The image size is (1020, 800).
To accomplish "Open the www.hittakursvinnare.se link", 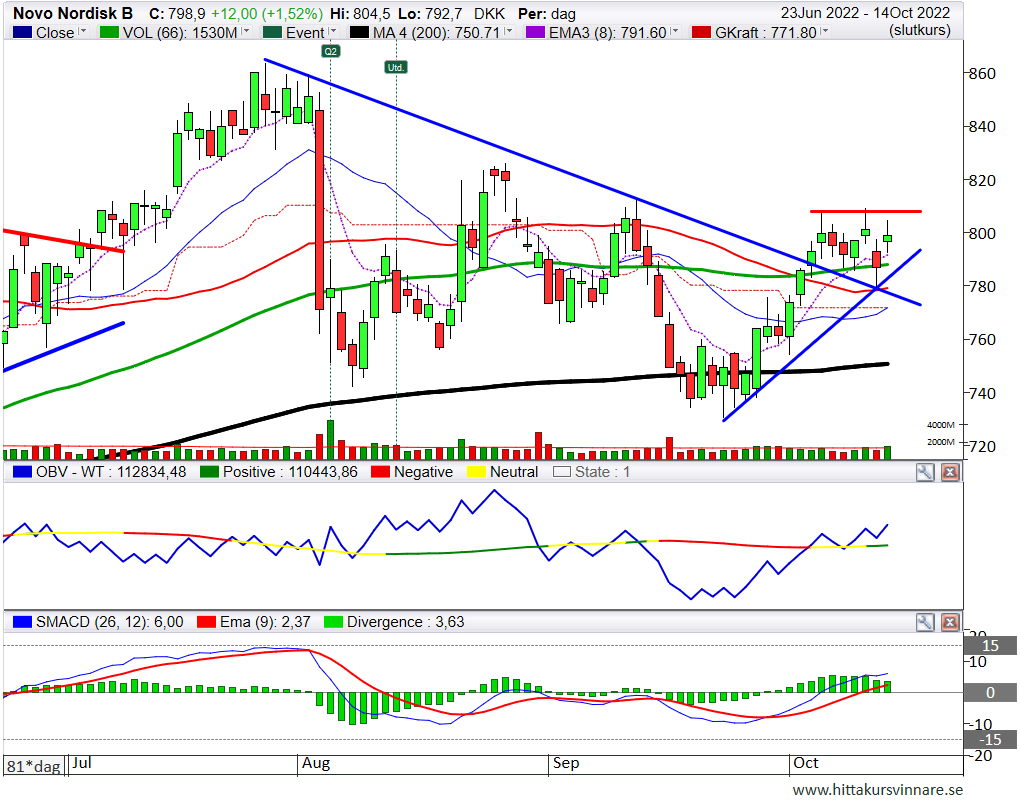I will 878,790.
